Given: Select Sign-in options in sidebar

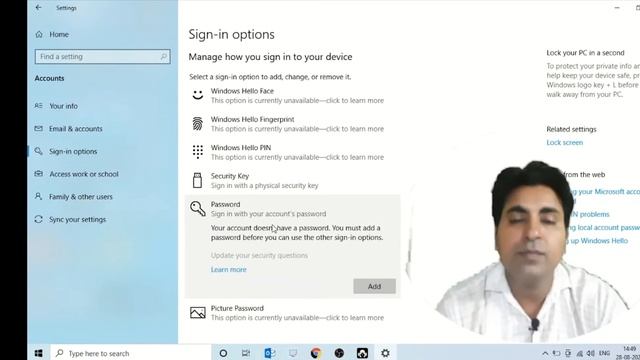Looking at the screenshot, I should pos(73,151).
